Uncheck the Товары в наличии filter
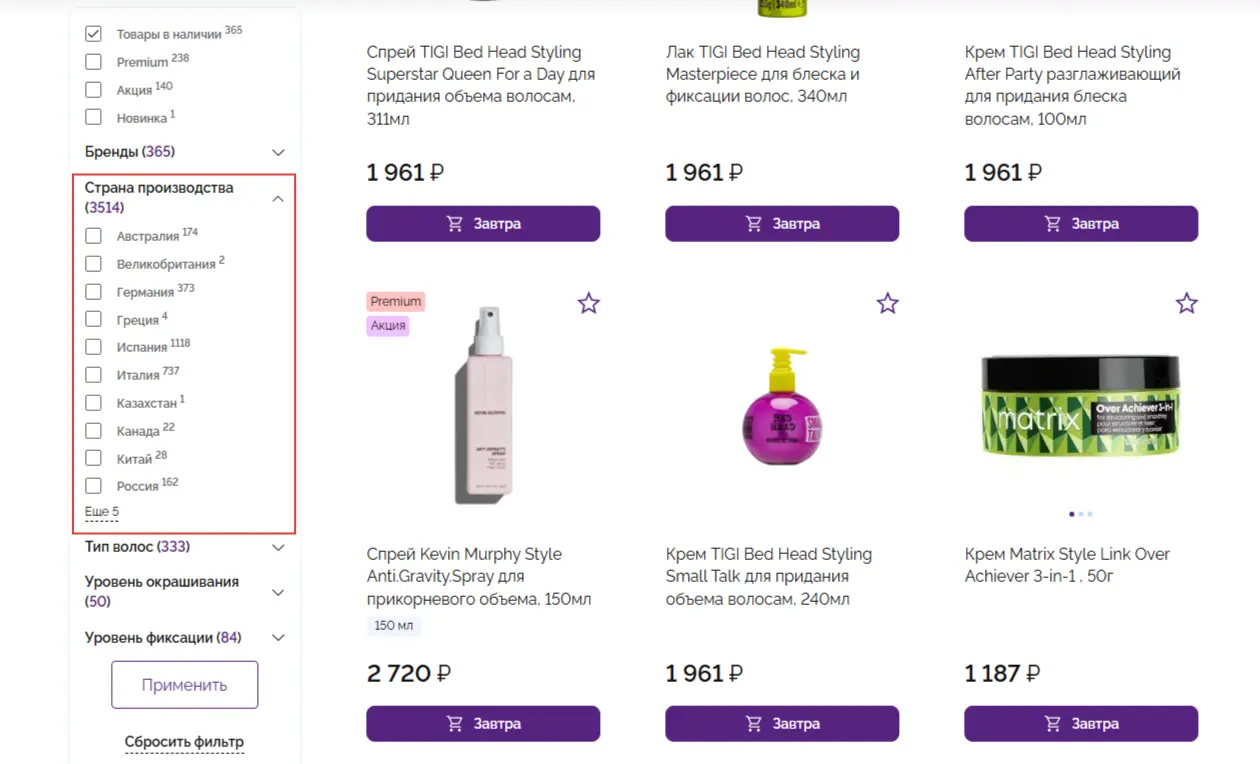1260x764 pixels. (x=94, y=34)
